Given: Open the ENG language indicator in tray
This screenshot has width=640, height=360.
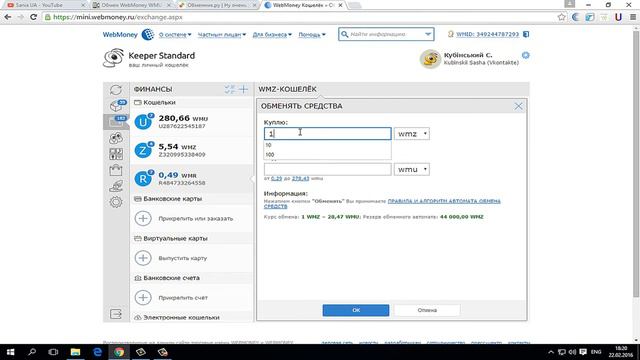Looking at the screenshot, I should point(596,352).
